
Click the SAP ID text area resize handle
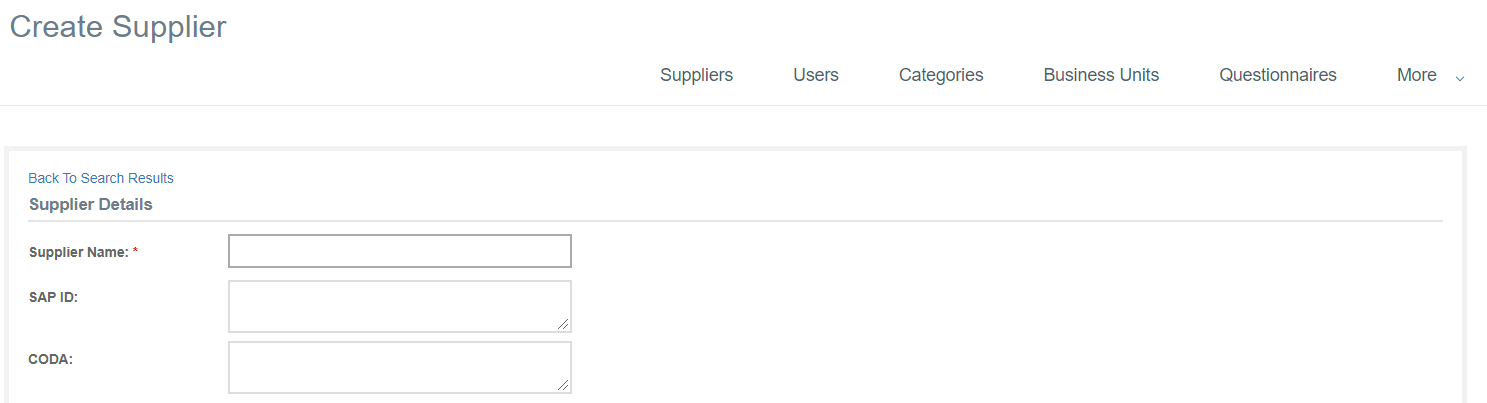click(x=564, y=324)
